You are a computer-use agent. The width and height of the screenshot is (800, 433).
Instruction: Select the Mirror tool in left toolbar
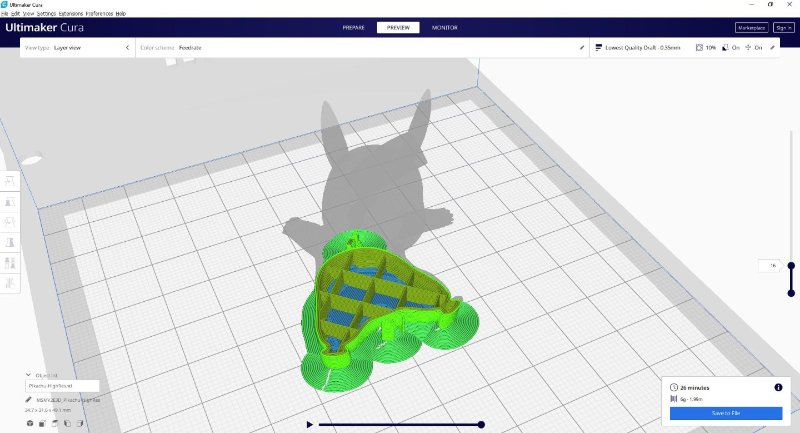tap(10, 242)
